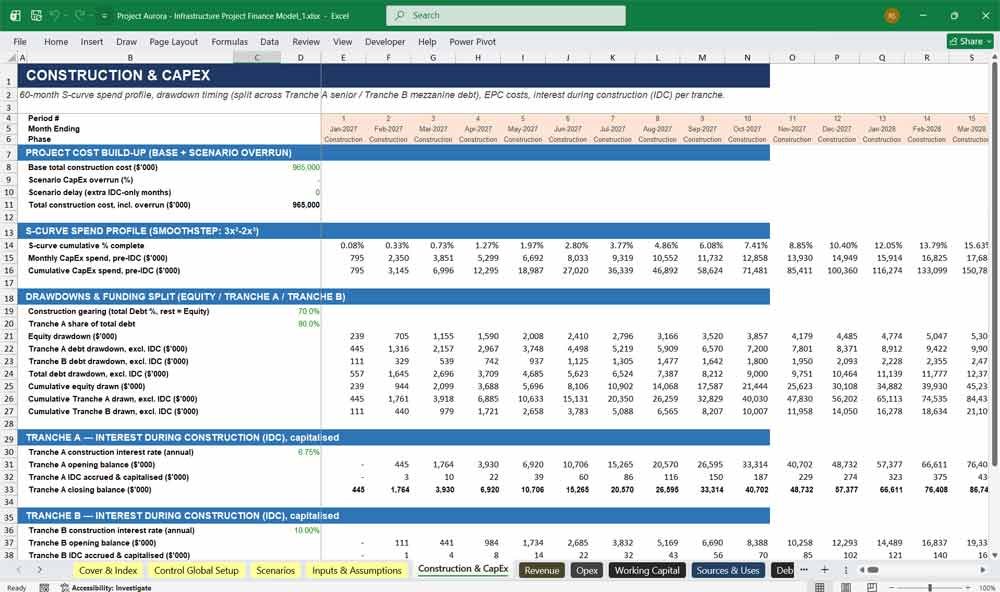The image size is (1000, 592).
Task: Click the previous sheet navigation arrow
Action: tap(18, 570)
